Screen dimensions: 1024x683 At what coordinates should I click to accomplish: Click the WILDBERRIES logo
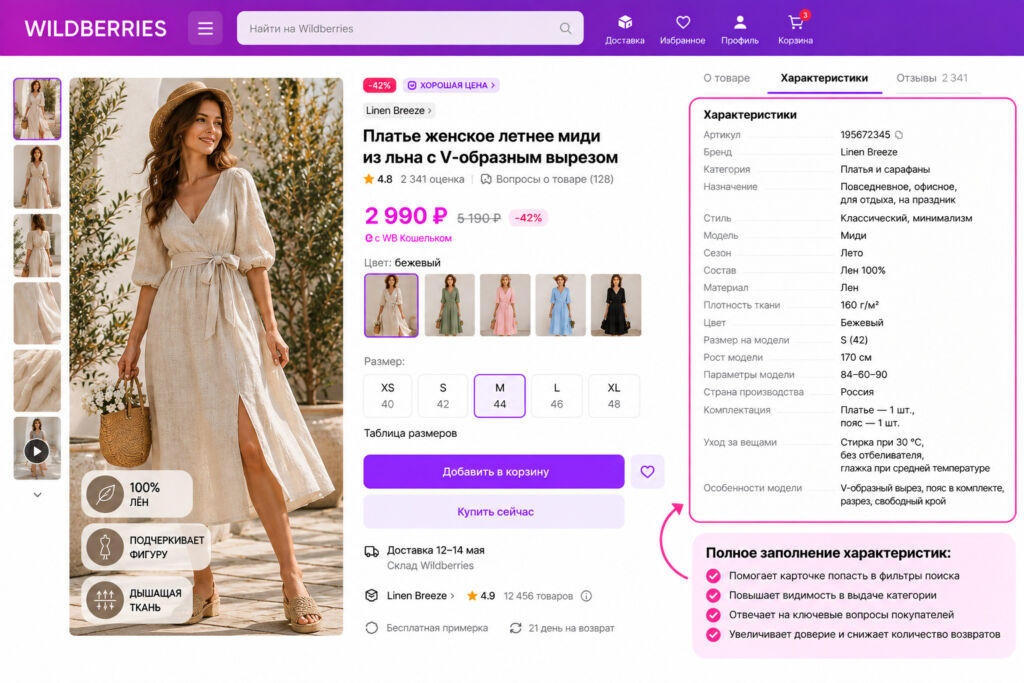(95, 28)
